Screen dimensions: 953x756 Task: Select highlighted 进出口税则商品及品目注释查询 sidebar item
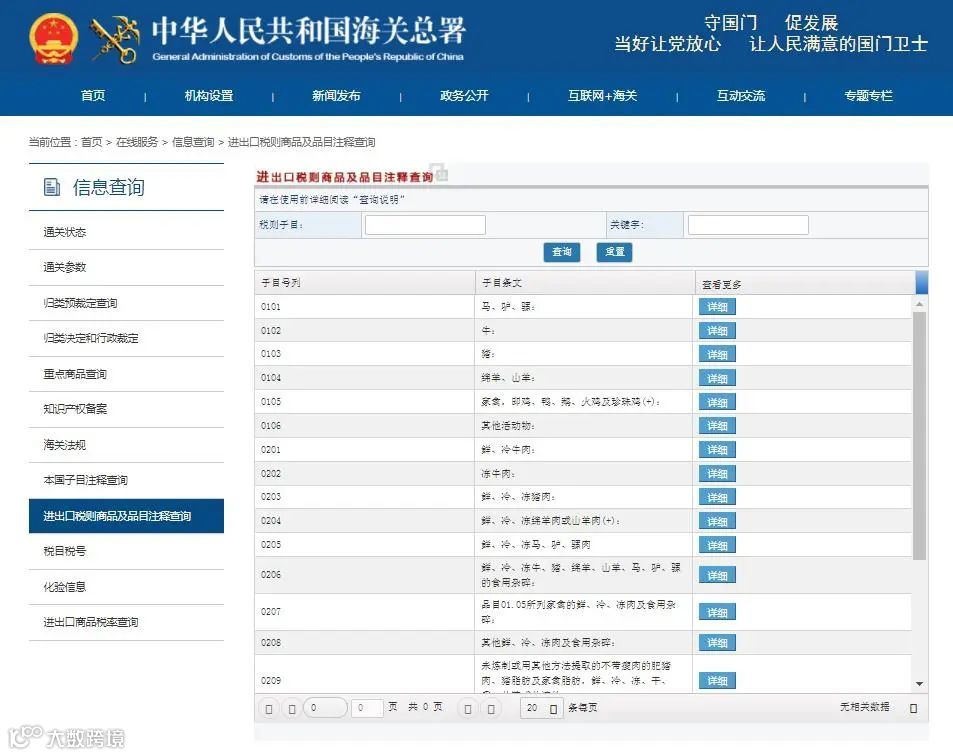(x=126, y=516)
